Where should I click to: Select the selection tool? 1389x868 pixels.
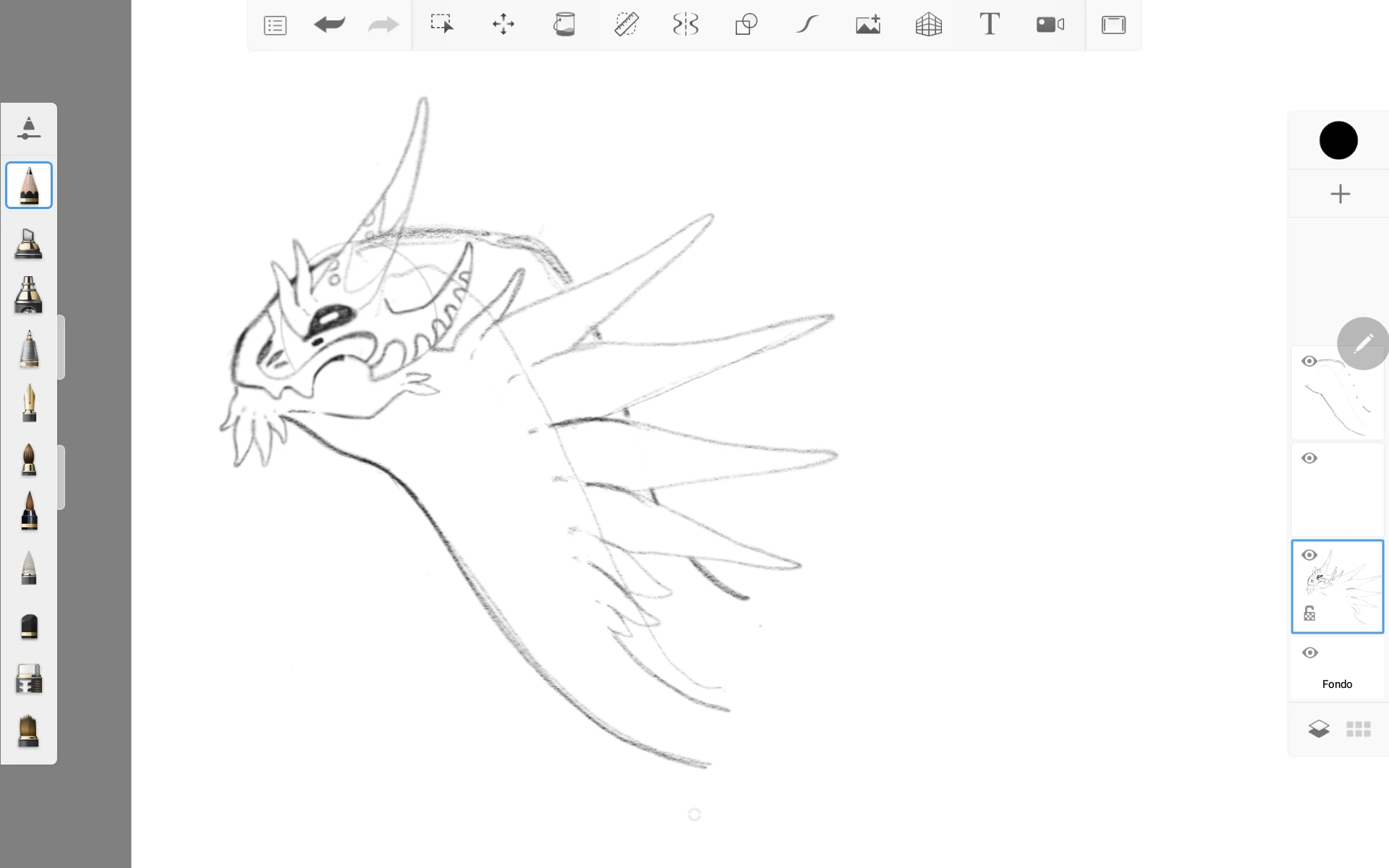(x=441, y=25)
